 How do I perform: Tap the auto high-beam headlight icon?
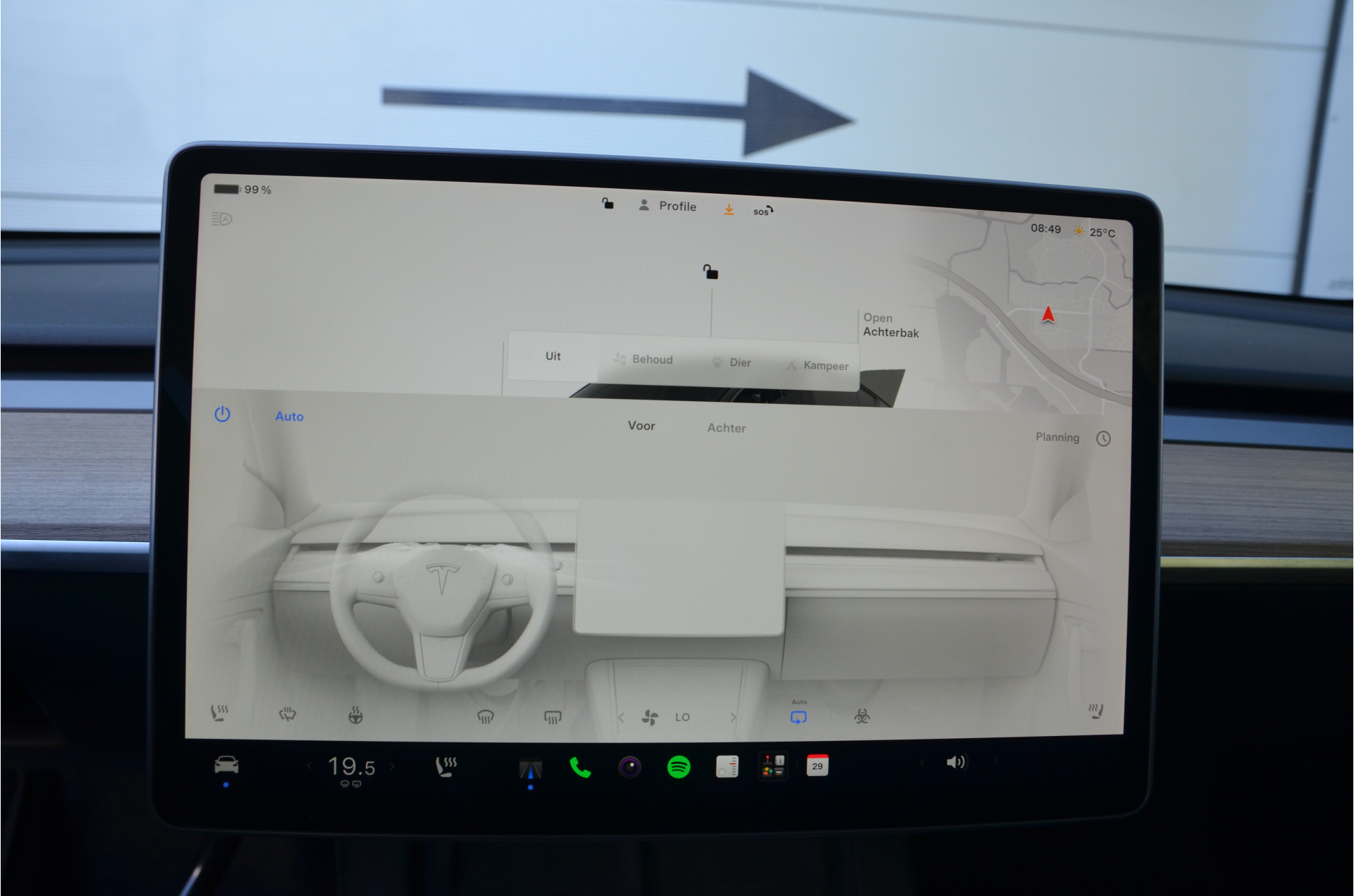point(221,219)
